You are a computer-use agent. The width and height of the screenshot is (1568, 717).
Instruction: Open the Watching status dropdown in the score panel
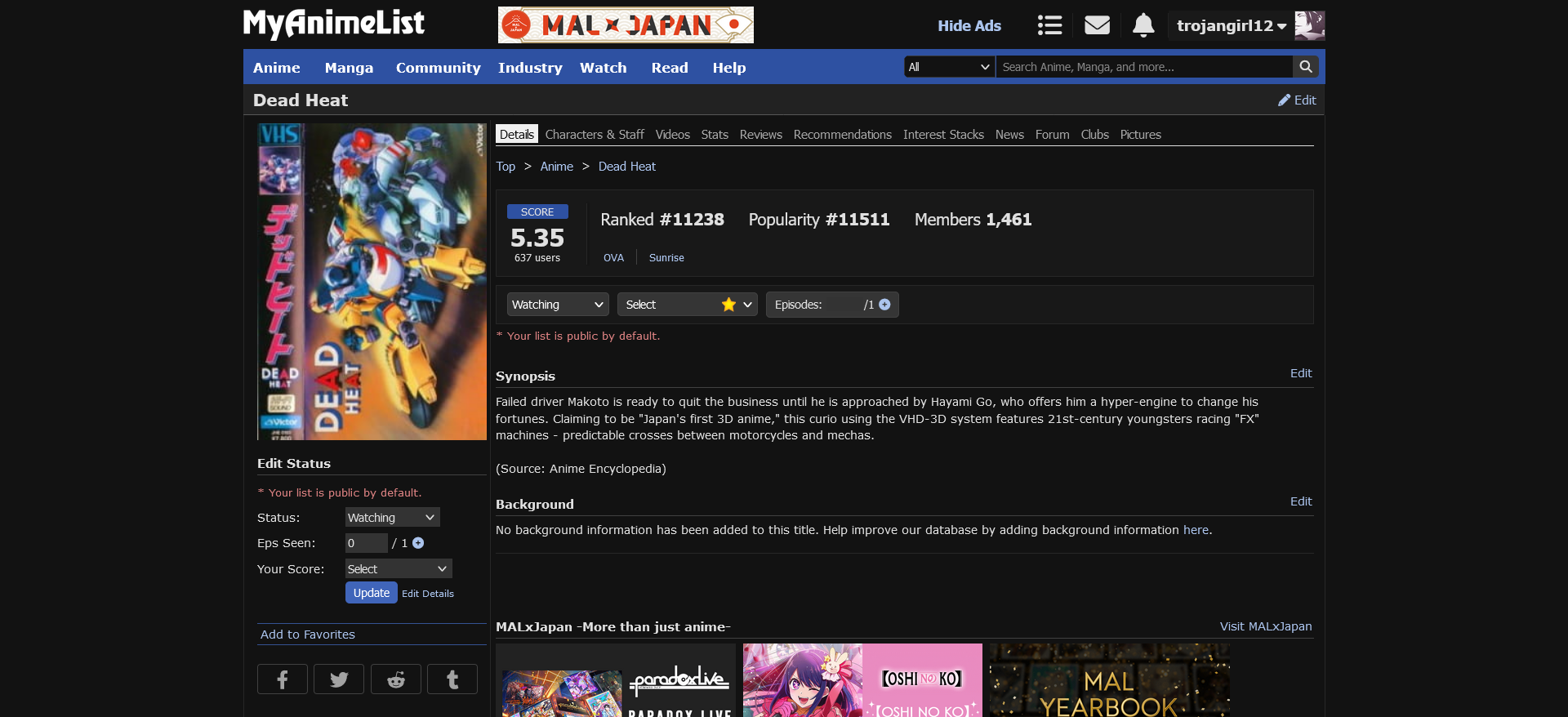(558, 305)
